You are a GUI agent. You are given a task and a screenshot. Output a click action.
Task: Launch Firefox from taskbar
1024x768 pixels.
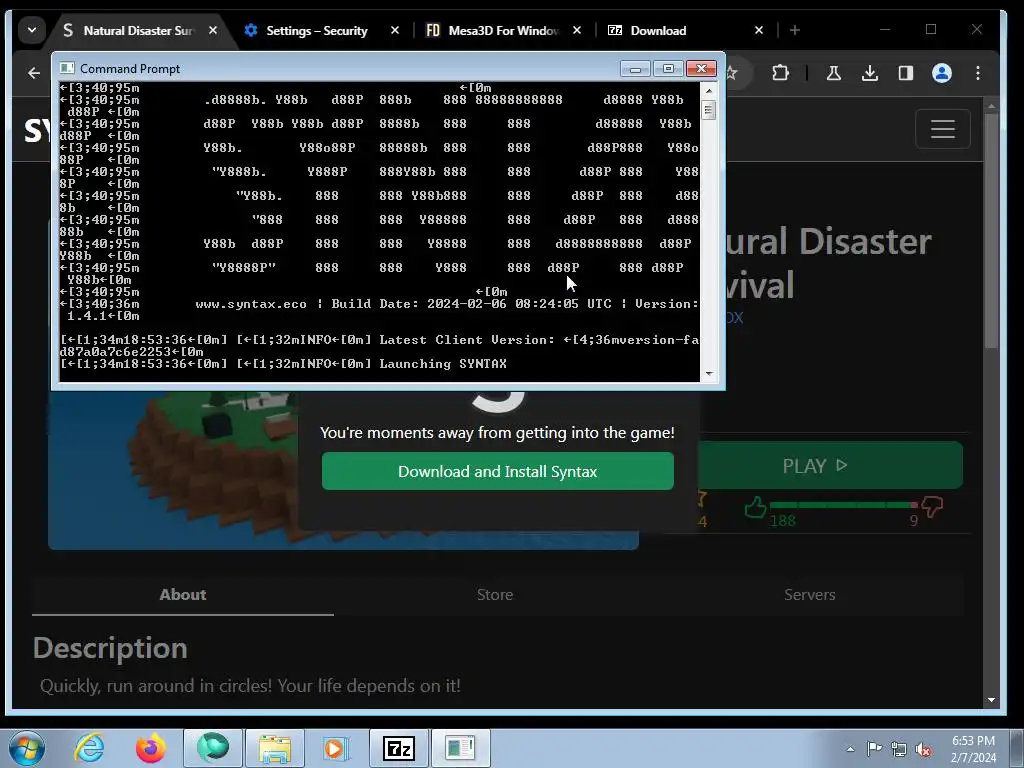tap(151, 748)
